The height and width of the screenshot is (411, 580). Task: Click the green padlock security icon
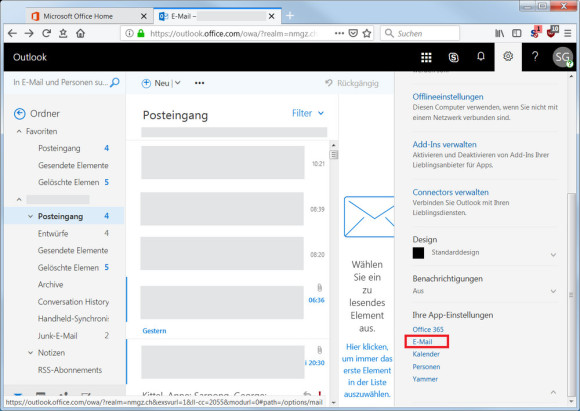[x=141, y=33]
